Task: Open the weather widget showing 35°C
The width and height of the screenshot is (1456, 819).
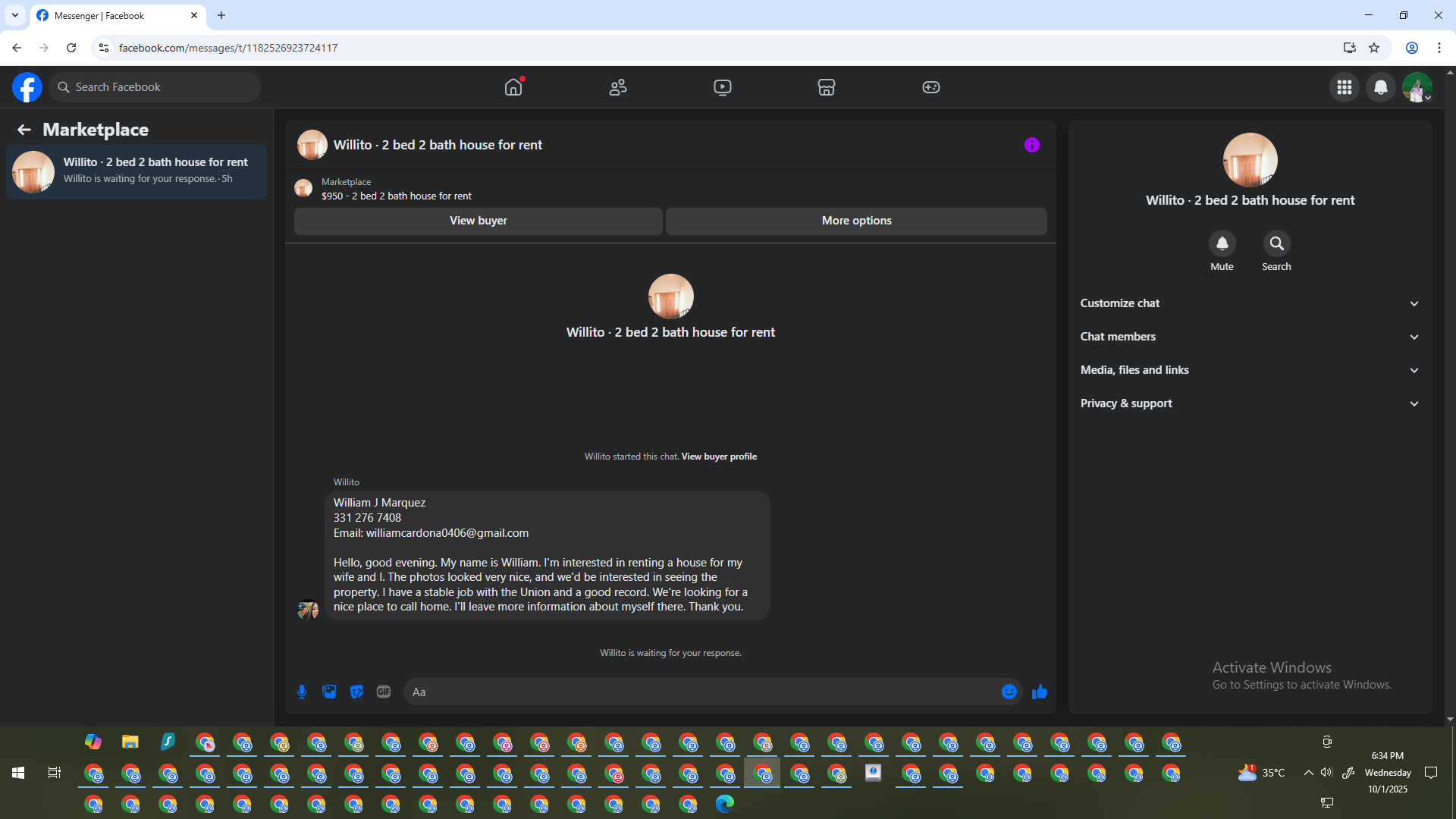Action: [x=1261, y=773]
